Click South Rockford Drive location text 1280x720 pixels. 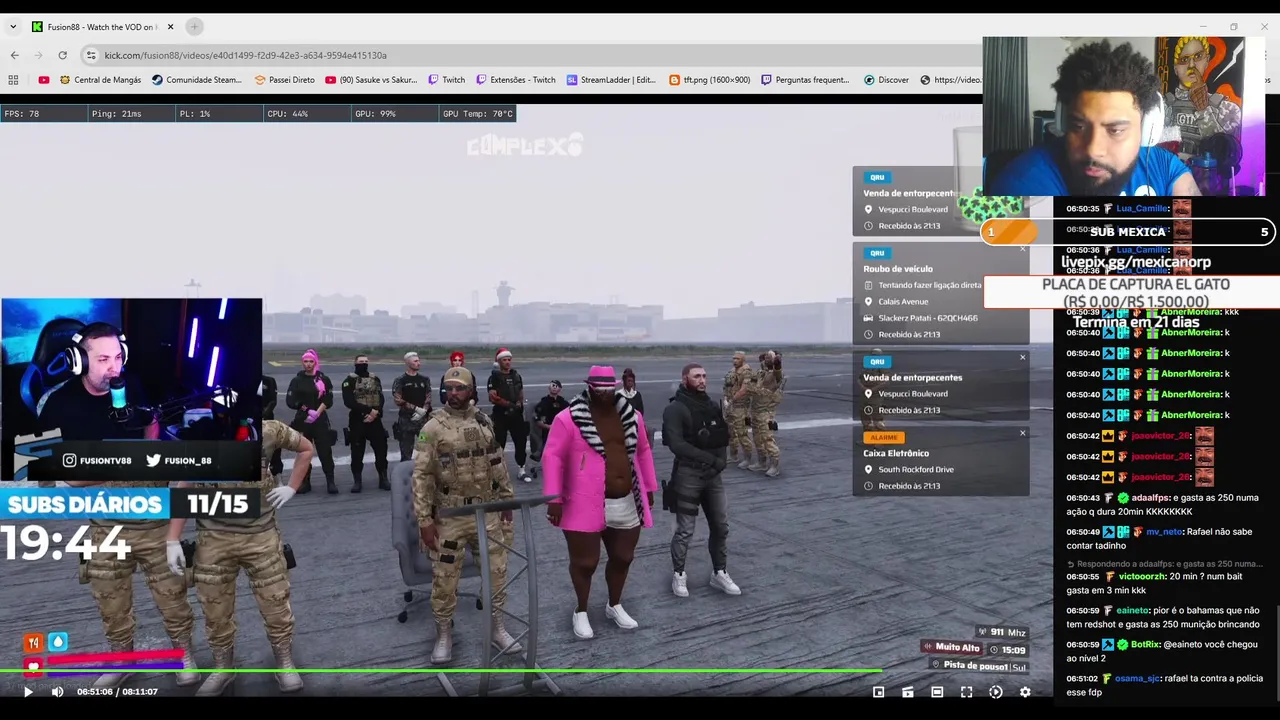pyautogui.click(x=916, y=469)
